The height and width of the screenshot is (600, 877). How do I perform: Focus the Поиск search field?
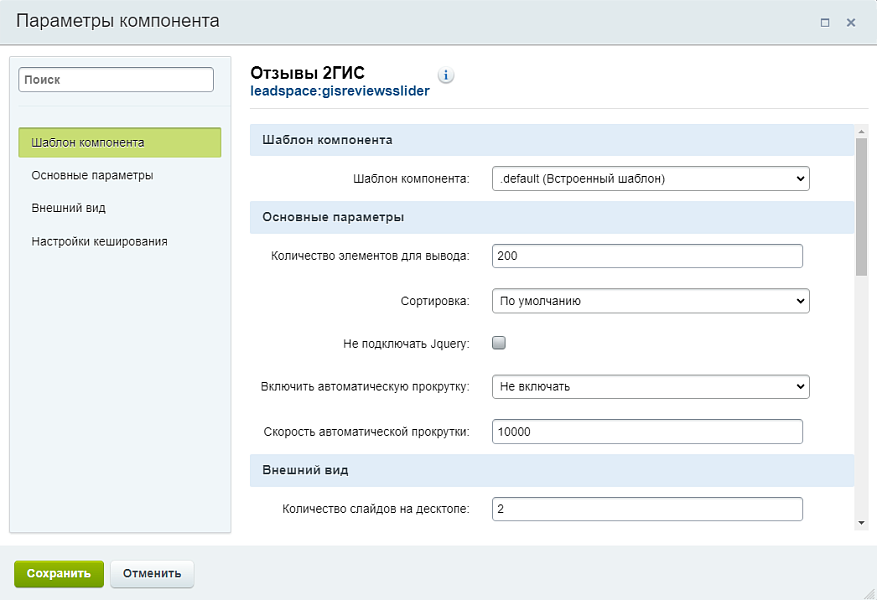coord(116,80)
